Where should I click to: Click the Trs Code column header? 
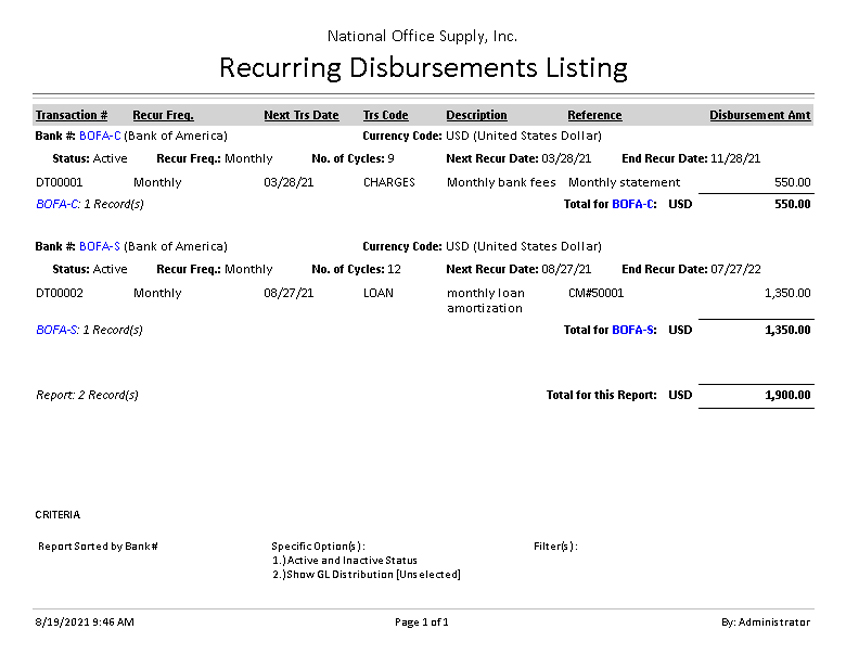pyautogui.click(x=385, y=115)
